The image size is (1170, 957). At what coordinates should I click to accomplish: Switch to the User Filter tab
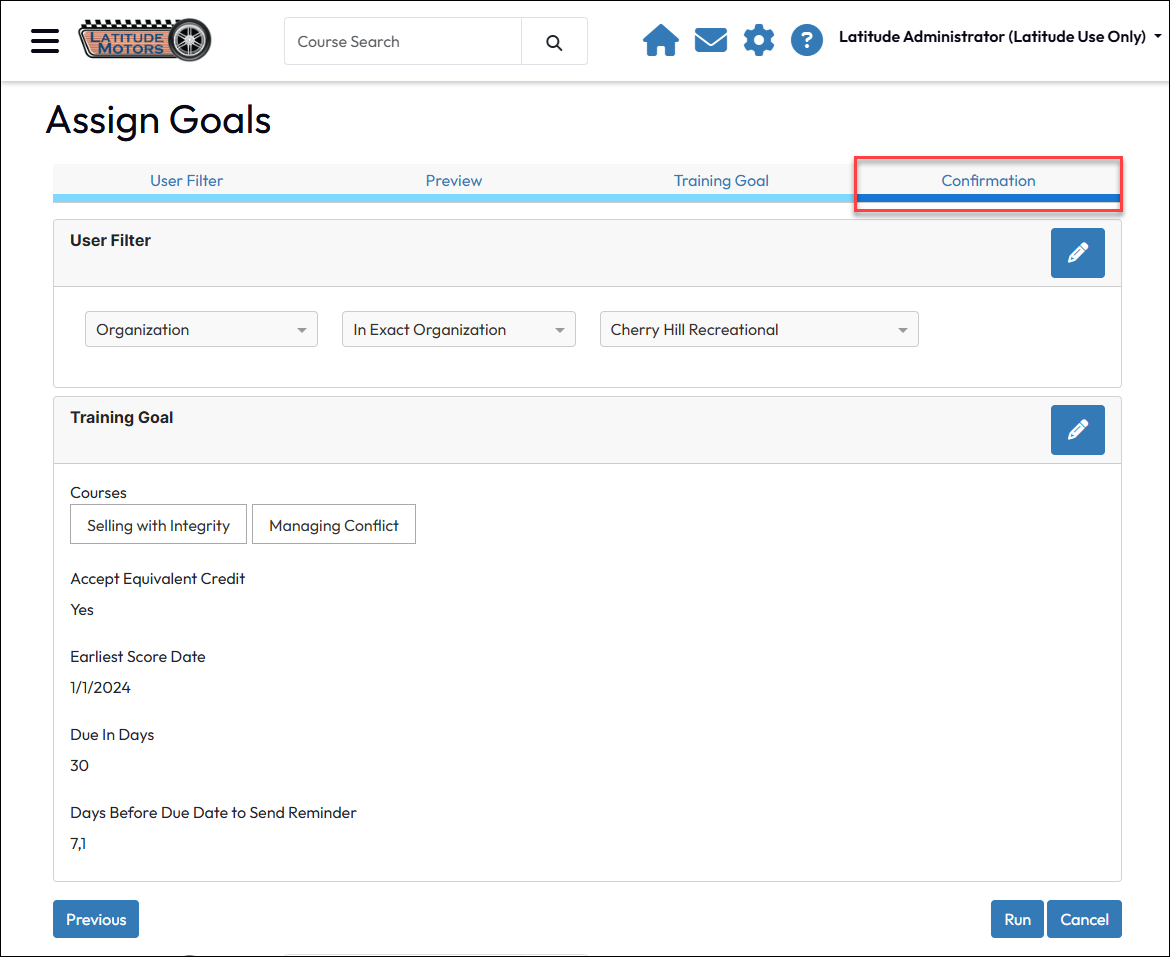[186, 181]
